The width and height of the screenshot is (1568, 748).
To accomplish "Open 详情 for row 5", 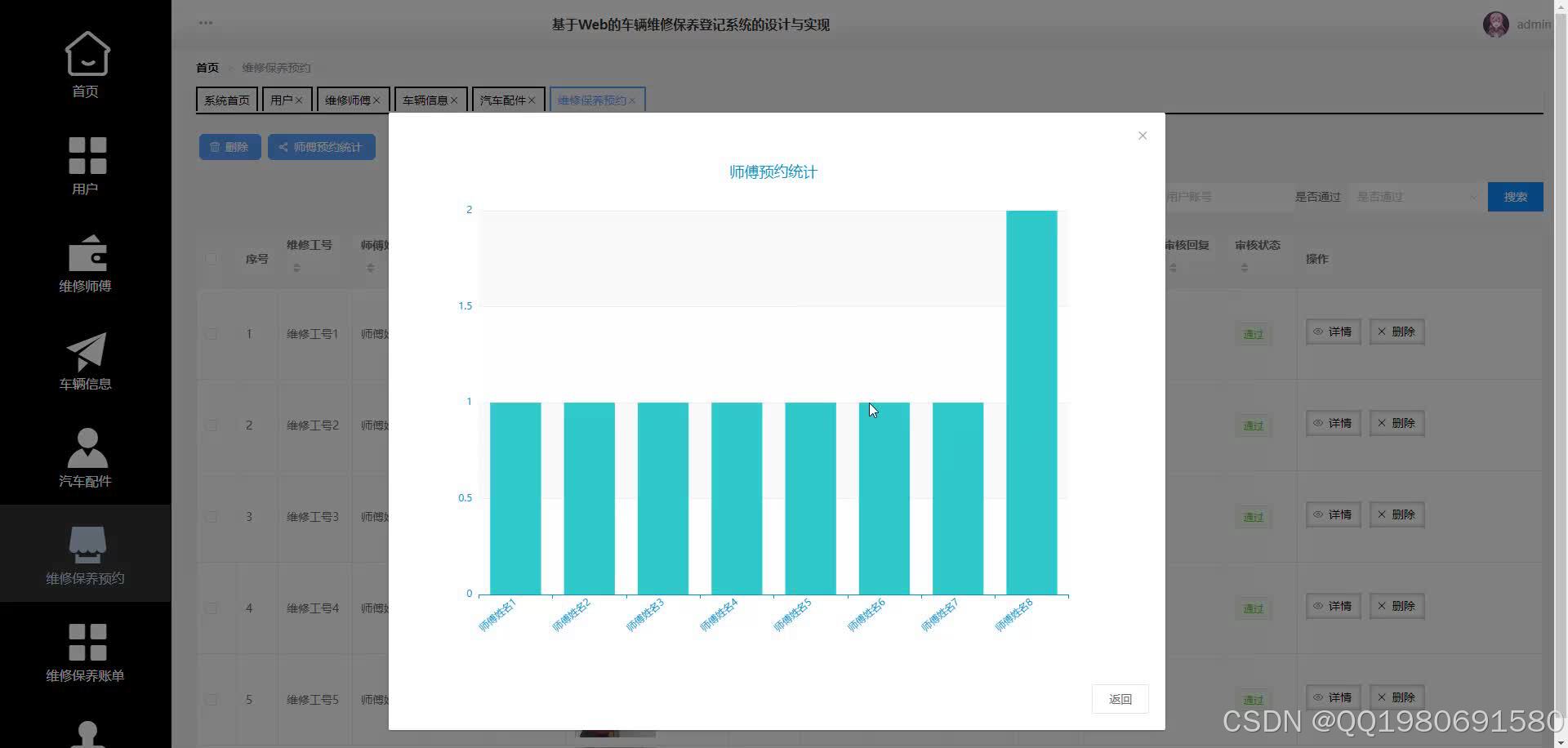I will (1334, 697).
